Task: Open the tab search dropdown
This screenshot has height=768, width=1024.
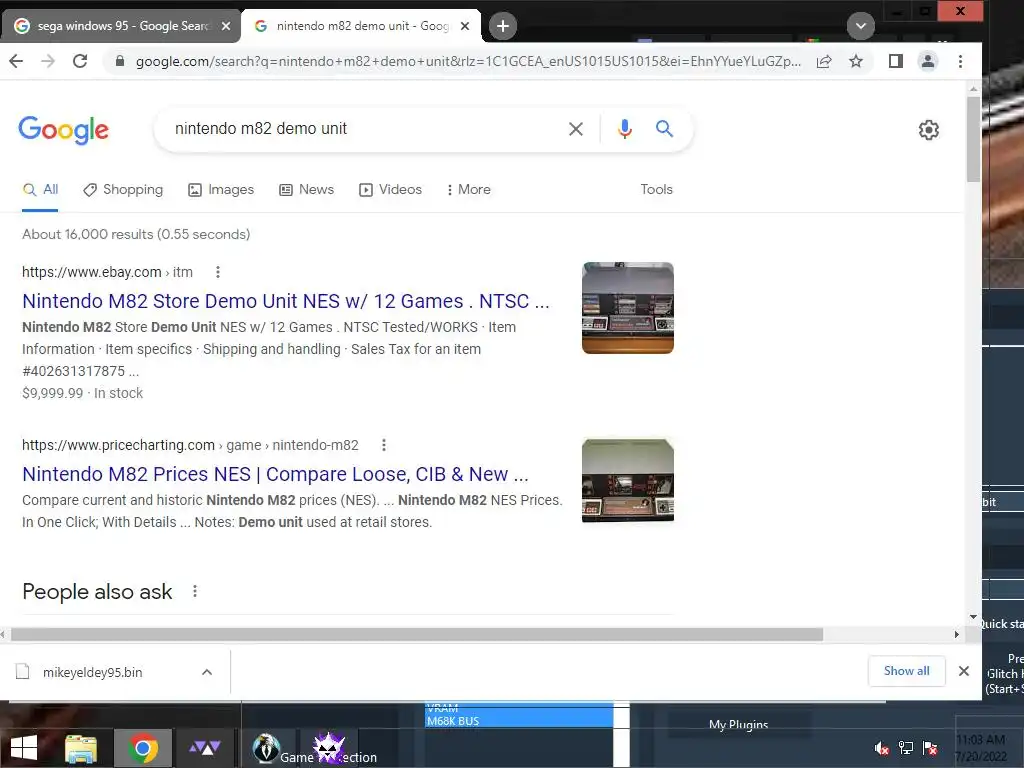Action: [861, 26]
